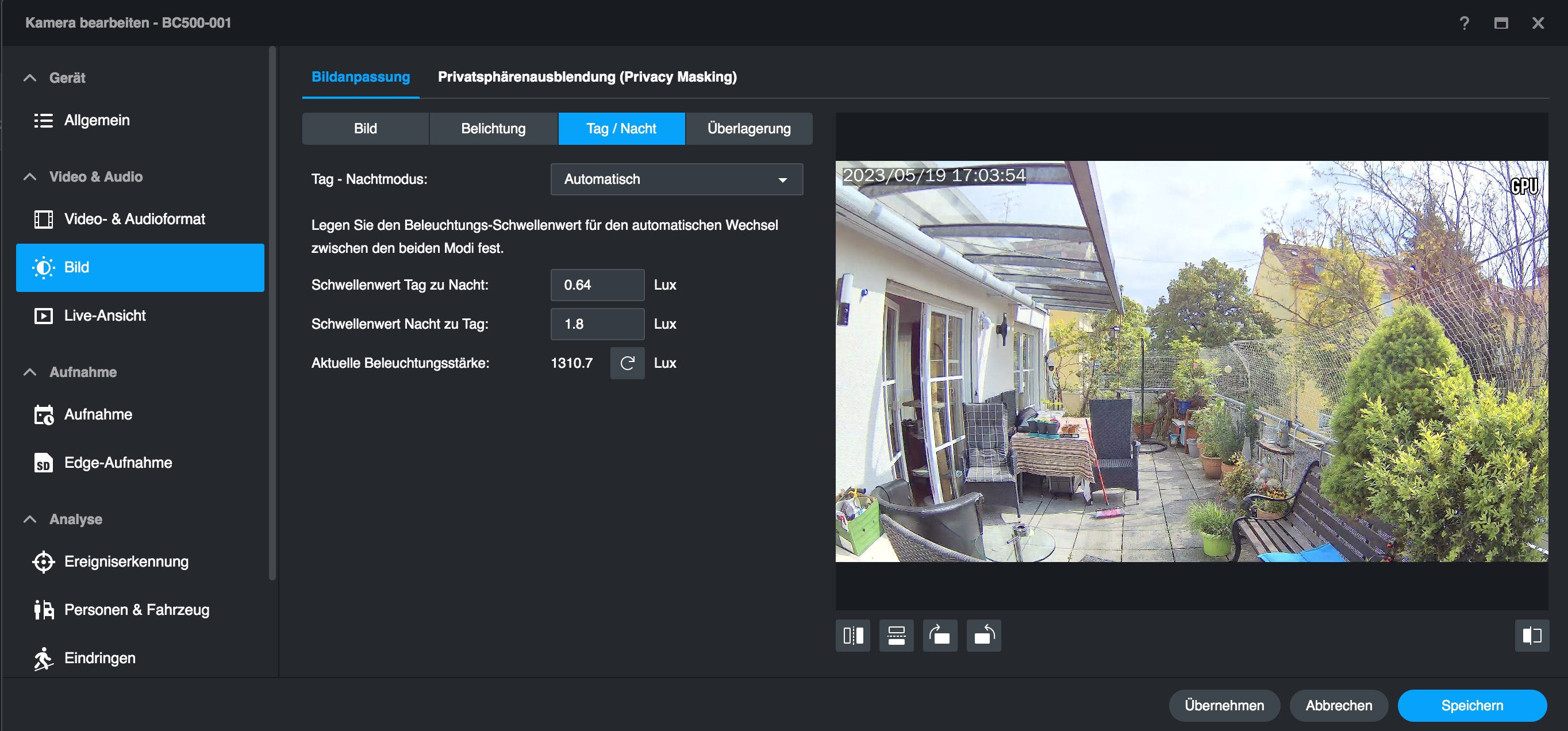Collapse the Video & Audio section

(x=30, y=176)
